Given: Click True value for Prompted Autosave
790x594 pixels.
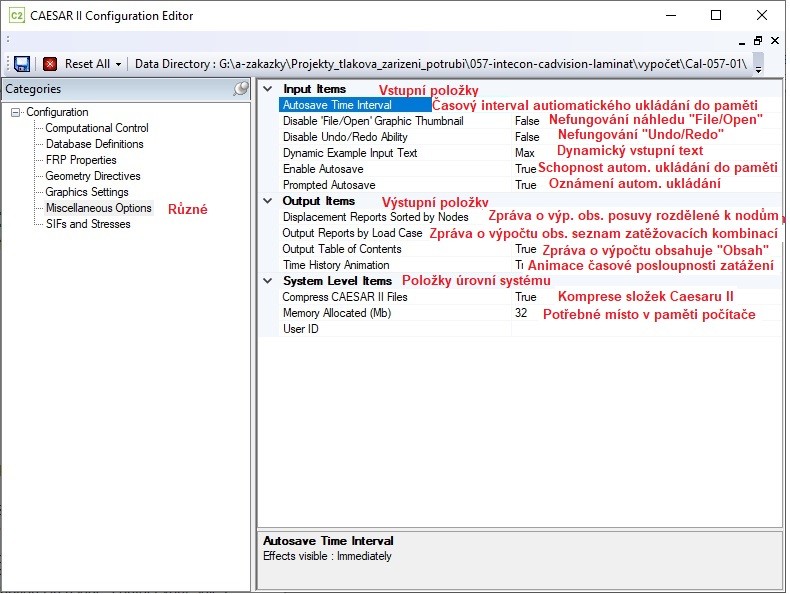Looking at the screenshot, I should tap(525, 185).
